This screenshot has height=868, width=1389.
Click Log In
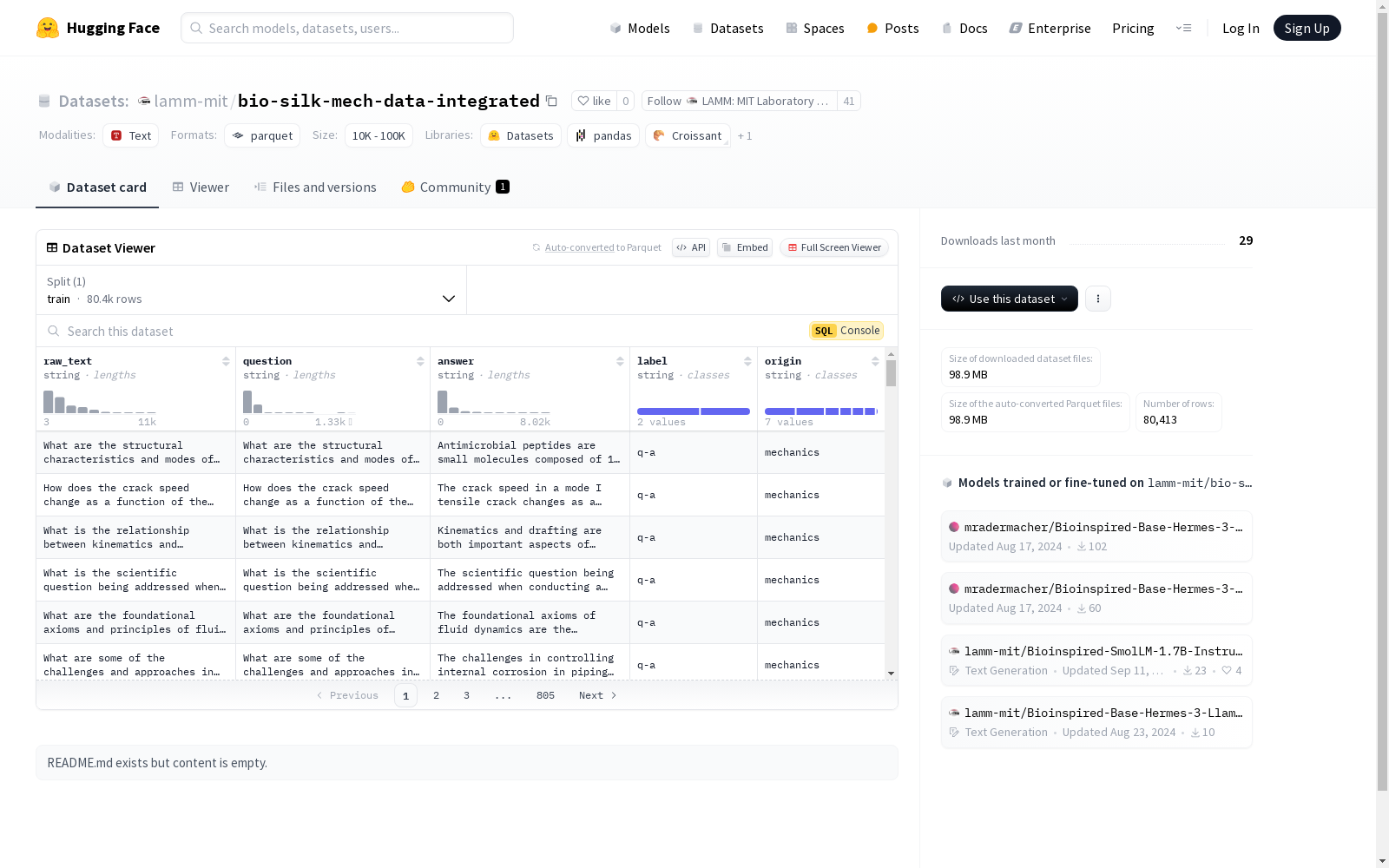click(1241, 28)
